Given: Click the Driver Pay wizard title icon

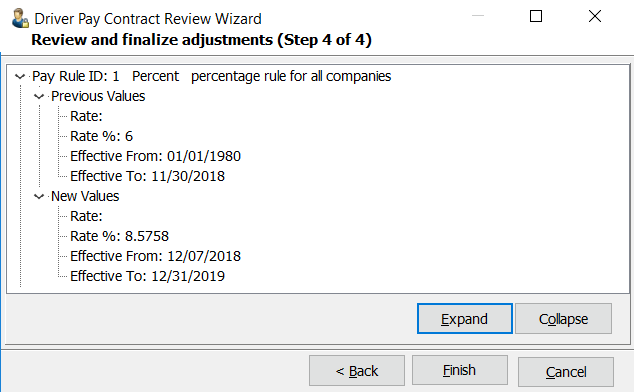Looking at the screenshot, I should tap(20, 19).
